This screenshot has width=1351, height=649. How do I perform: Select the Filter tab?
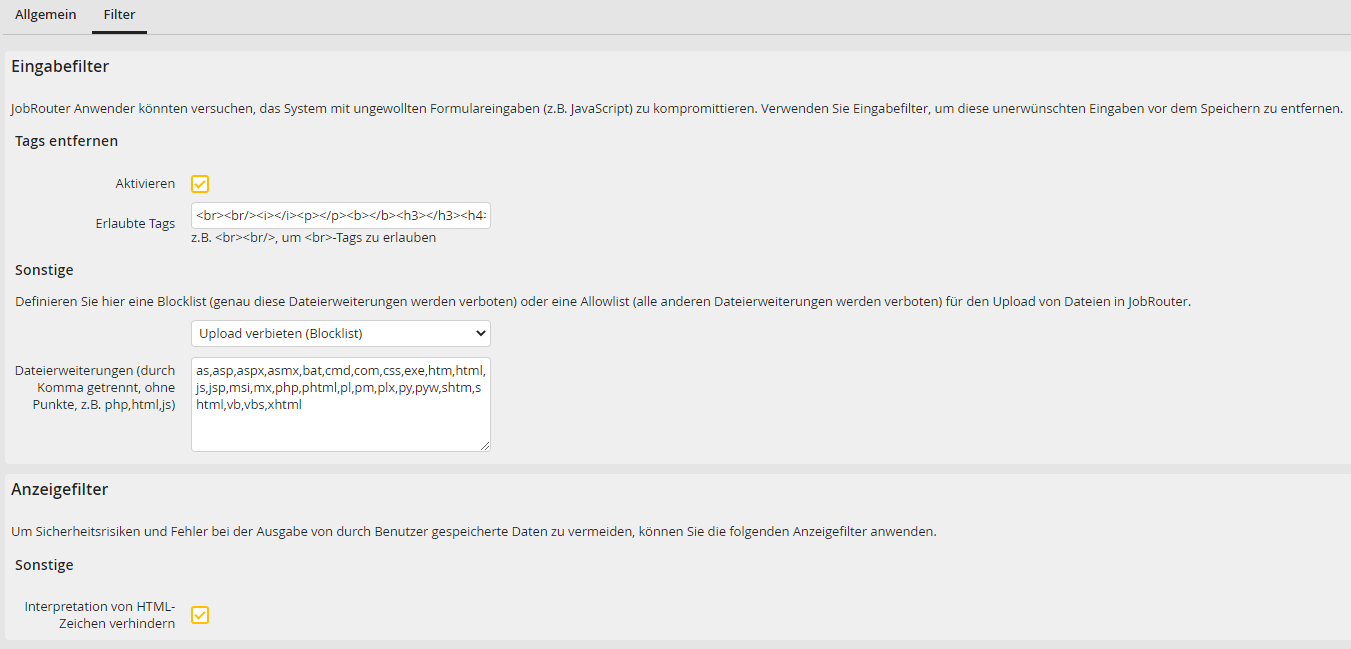(x=119, y=15)
